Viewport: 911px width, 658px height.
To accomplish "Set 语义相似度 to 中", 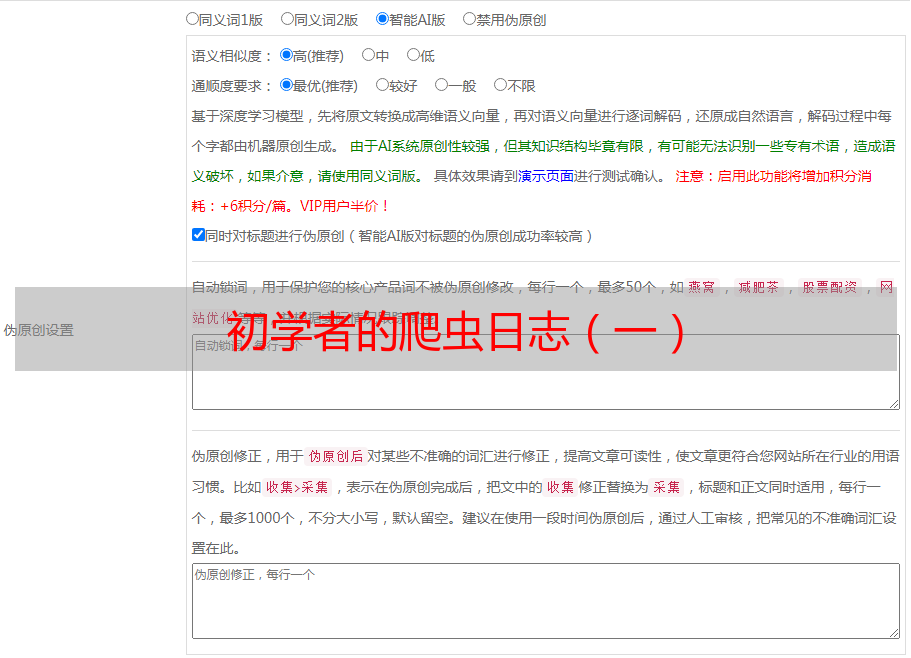I will 368,55.
